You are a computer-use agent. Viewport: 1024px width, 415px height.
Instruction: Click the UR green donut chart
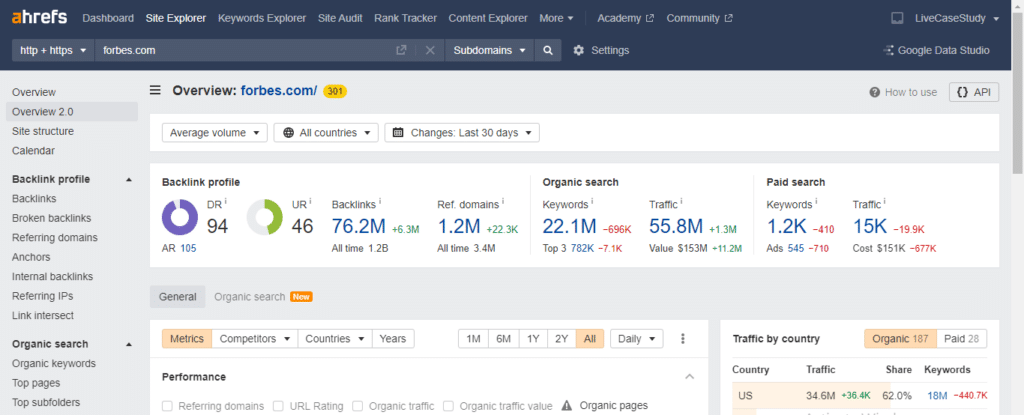coord(264,218)
